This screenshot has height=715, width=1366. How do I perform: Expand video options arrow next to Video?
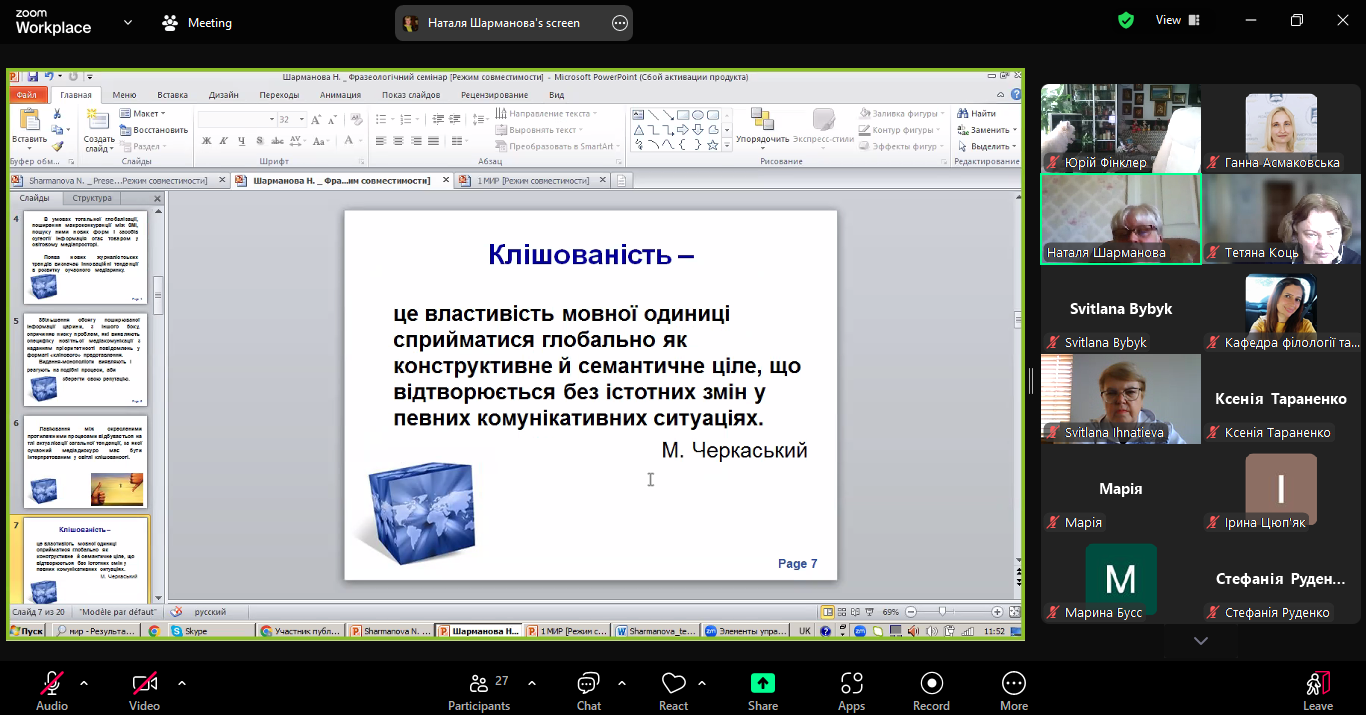coord(181,683)
